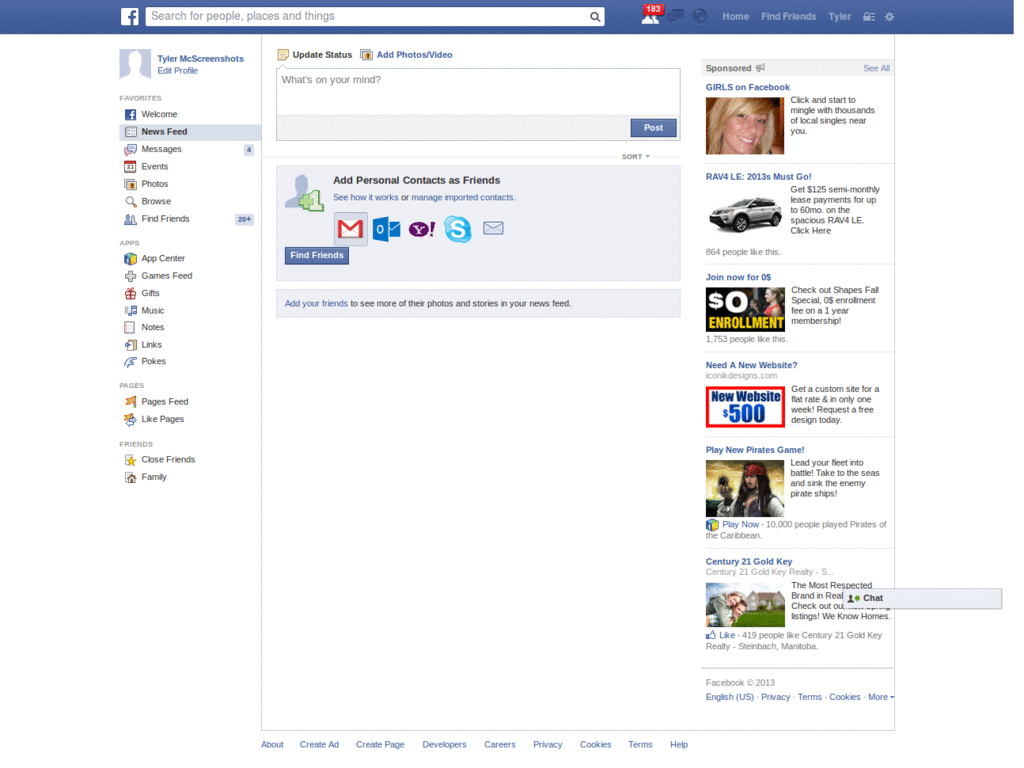Open Tyler's profile picture thumbnail
1024x768 pixels.
[x=135, y=65]
